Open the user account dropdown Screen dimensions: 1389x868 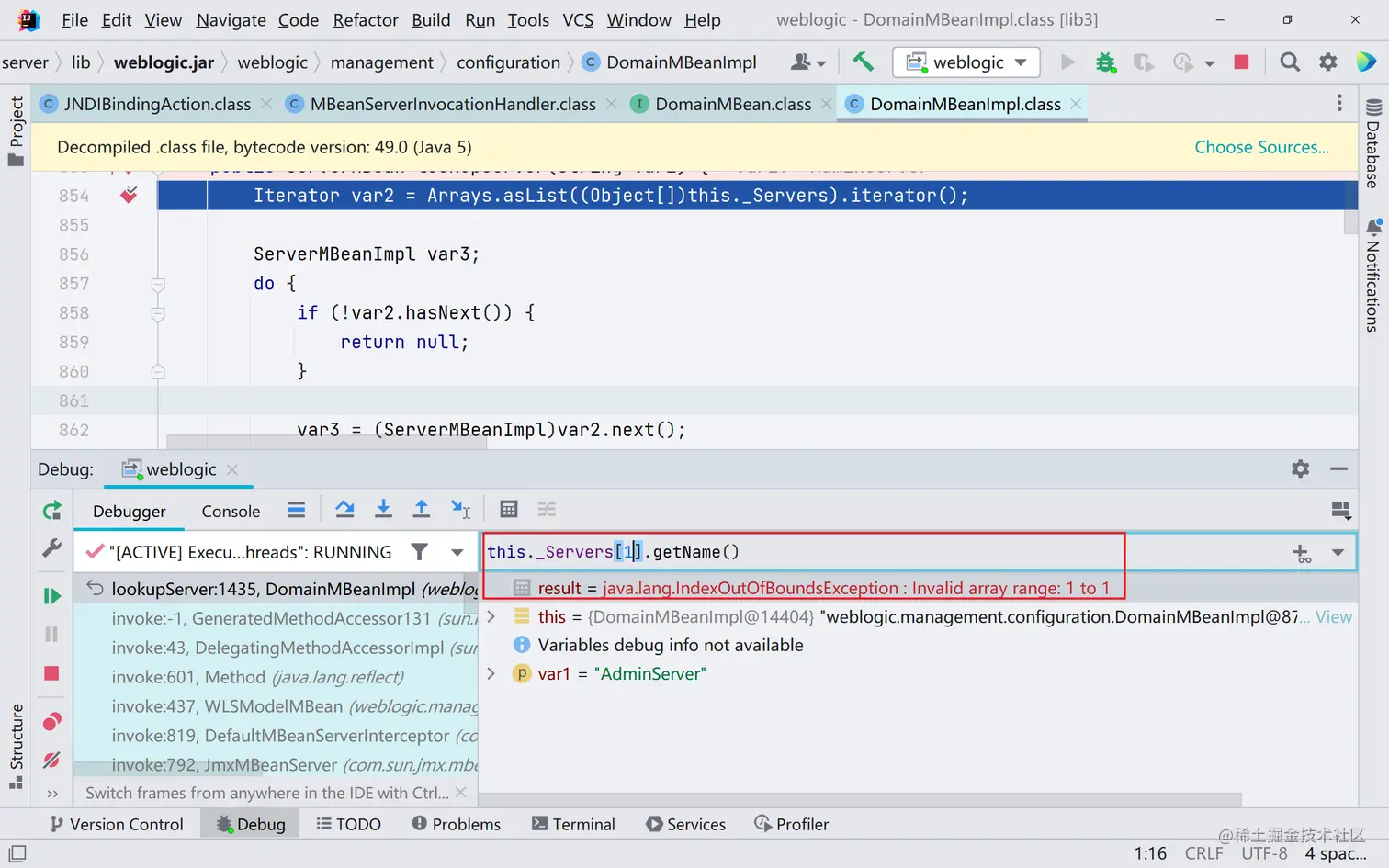808,62
